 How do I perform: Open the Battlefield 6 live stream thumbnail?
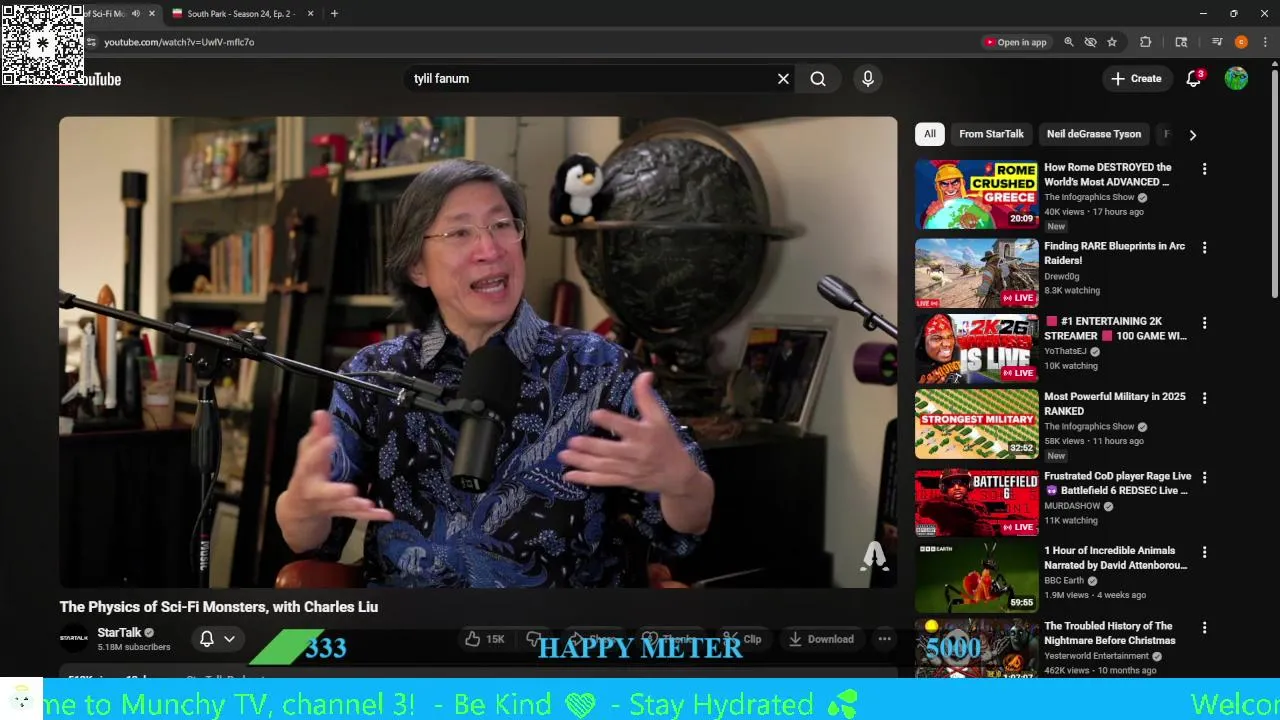pos(976,503)
